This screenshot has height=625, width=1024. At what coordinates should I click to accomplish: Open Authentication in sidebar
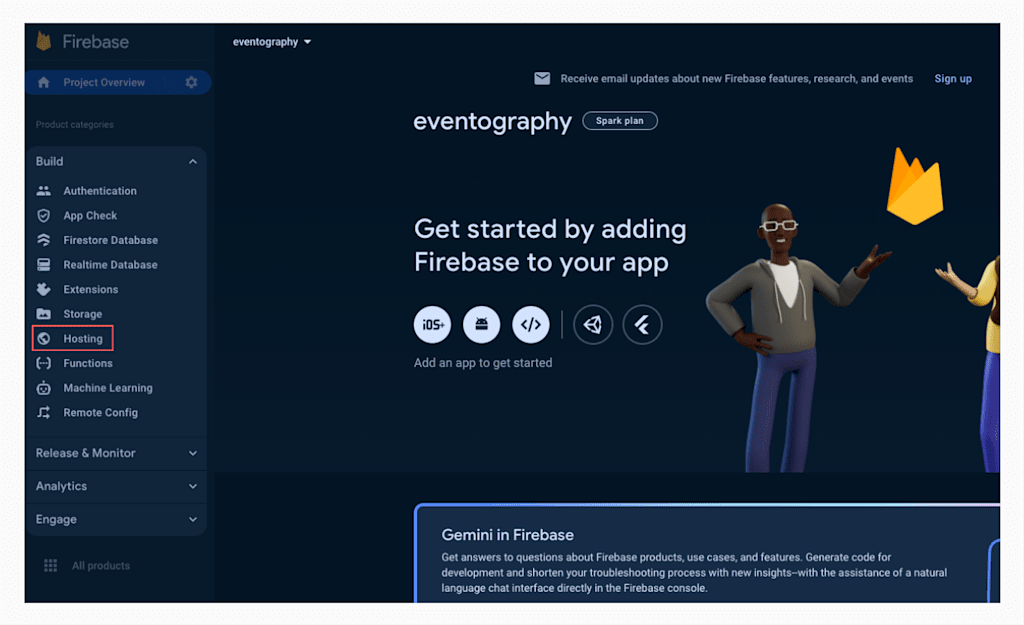point(100,191)
